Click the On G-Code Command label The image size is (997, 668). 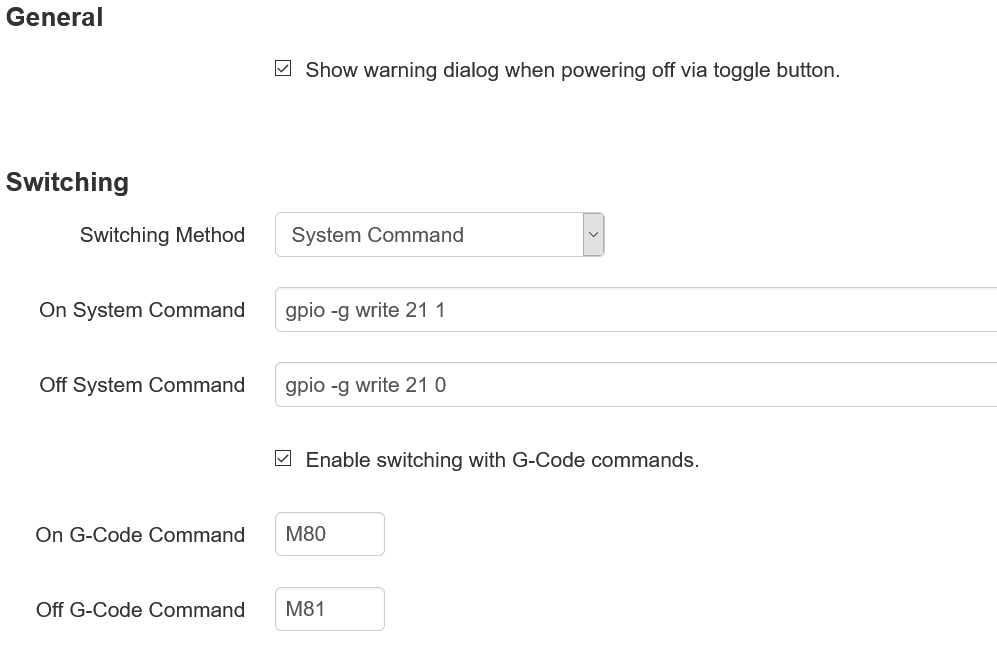pos(140,535)
